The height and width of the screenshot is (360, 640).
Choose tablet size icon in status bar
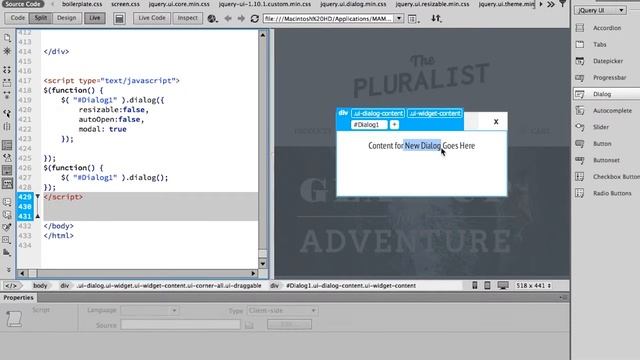point(487,285)
